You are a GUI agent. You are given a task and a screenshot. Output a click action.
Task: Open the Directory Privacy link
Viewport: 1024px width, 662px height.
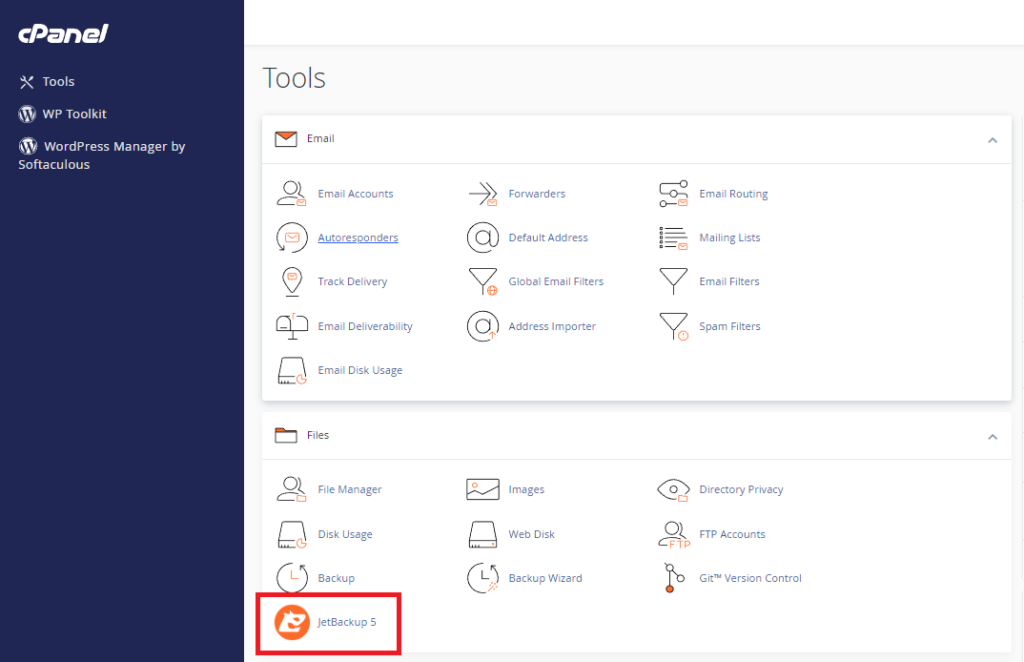741,490
